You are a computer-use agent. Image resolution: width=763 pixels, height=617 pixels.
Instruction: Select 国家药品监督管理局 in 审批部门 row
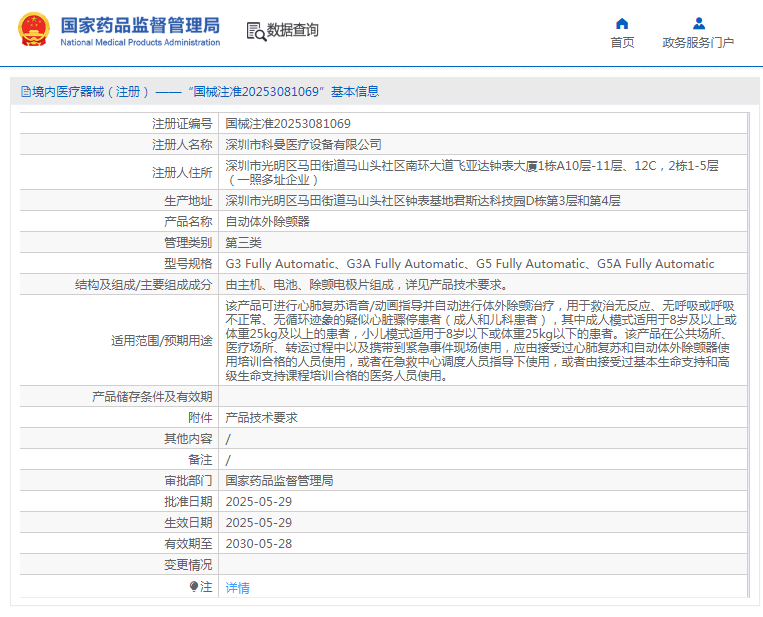pos(279,481)
